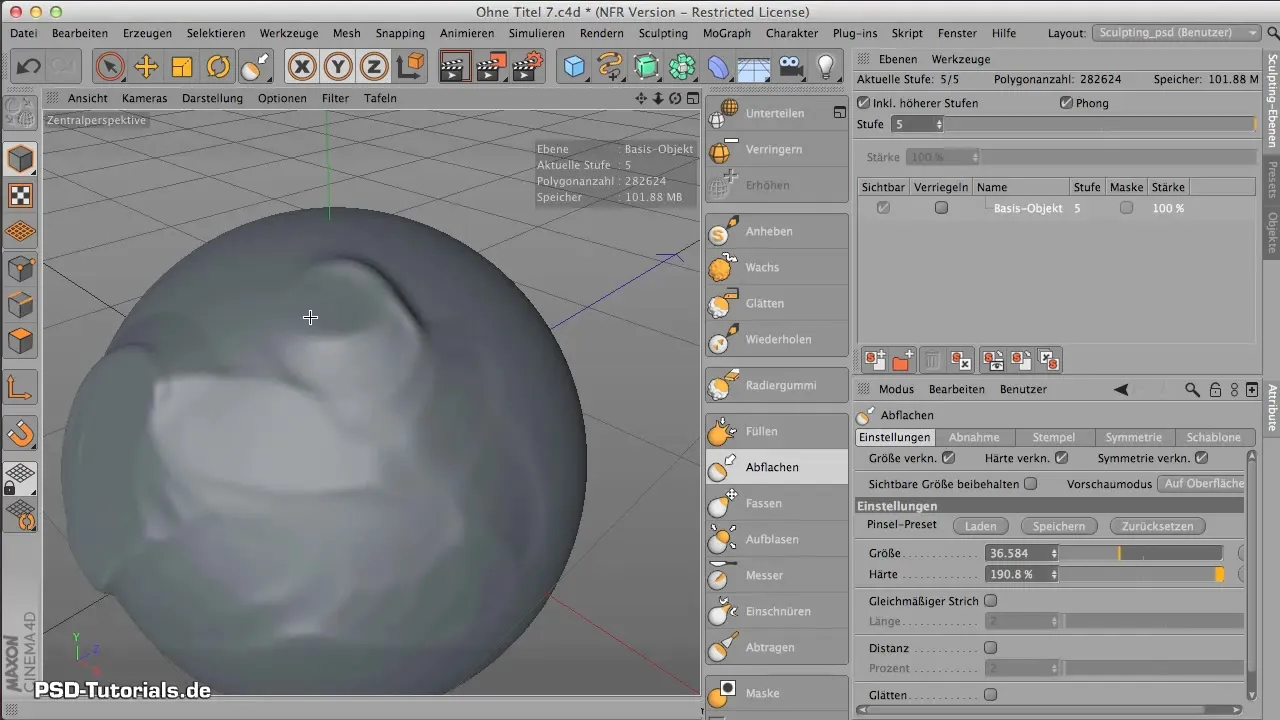Adjust the Stufe level slider

pyautogui.click(x=1101, y=125)
